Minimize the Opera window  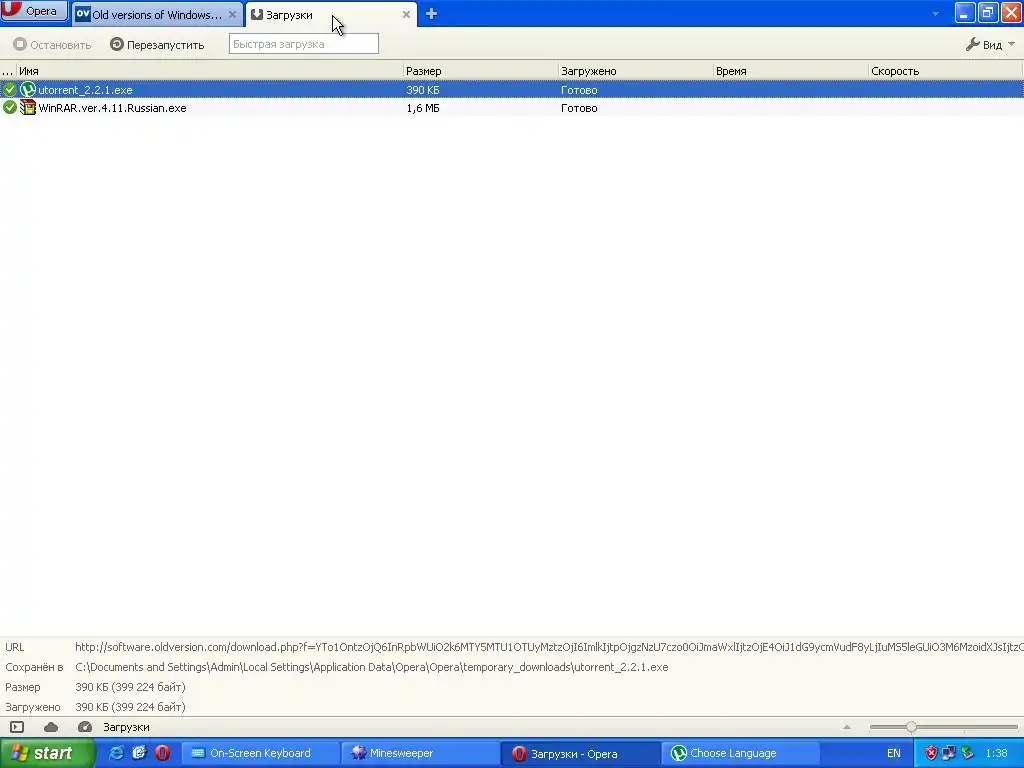click(x=965, y=12)
